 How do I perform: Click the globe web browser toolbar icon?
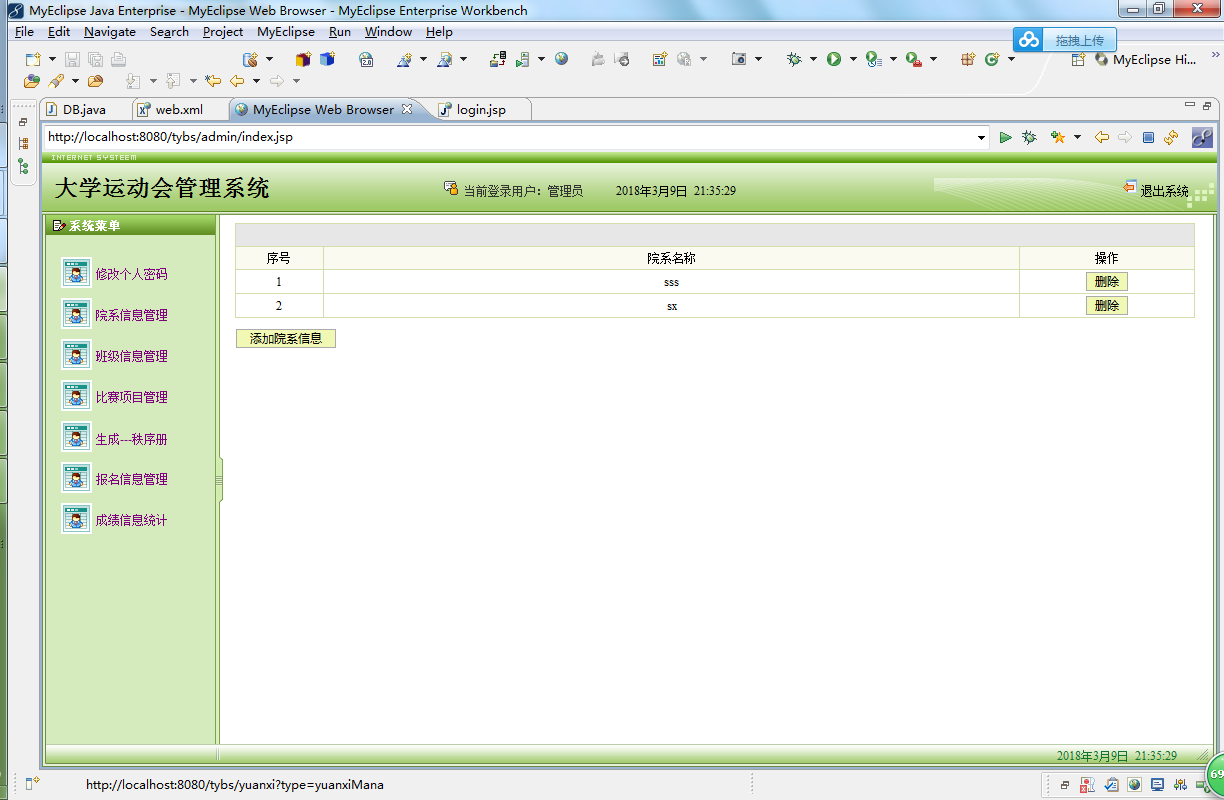click(x=562, y=60)
